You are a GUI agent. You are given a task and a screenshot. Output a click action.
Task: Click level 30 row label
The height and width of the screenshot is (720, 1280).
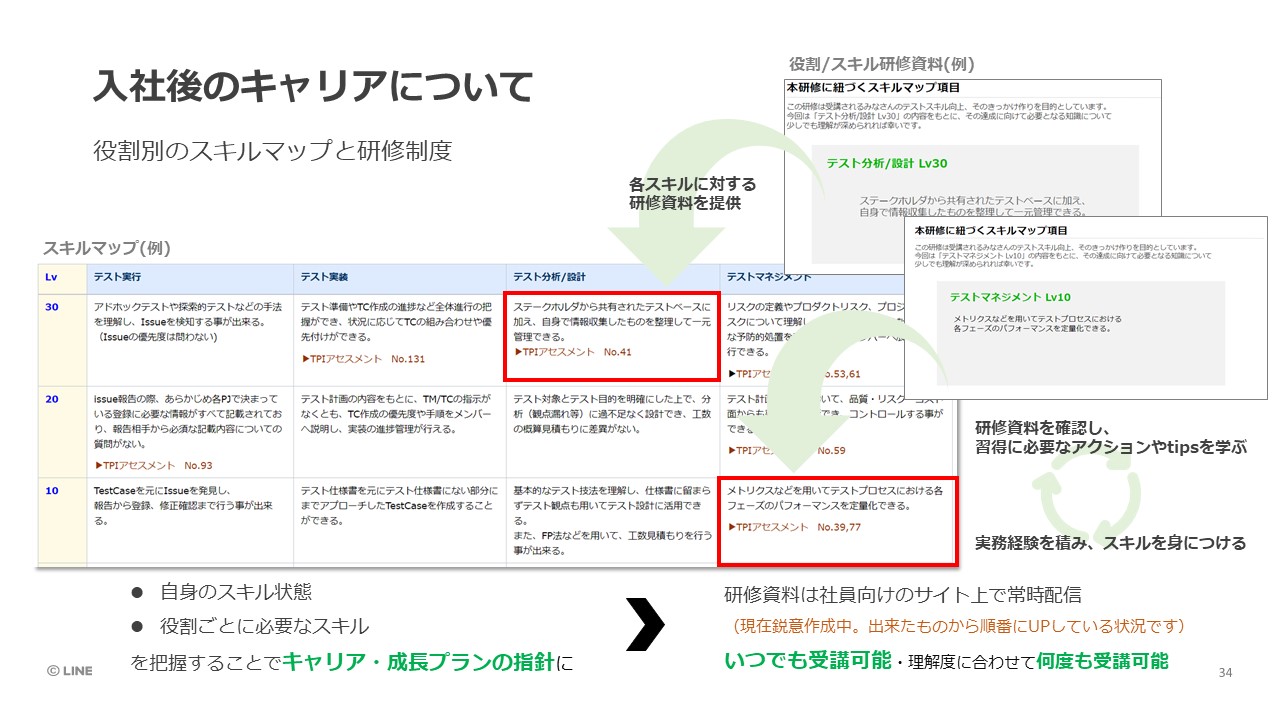point(52,306)
